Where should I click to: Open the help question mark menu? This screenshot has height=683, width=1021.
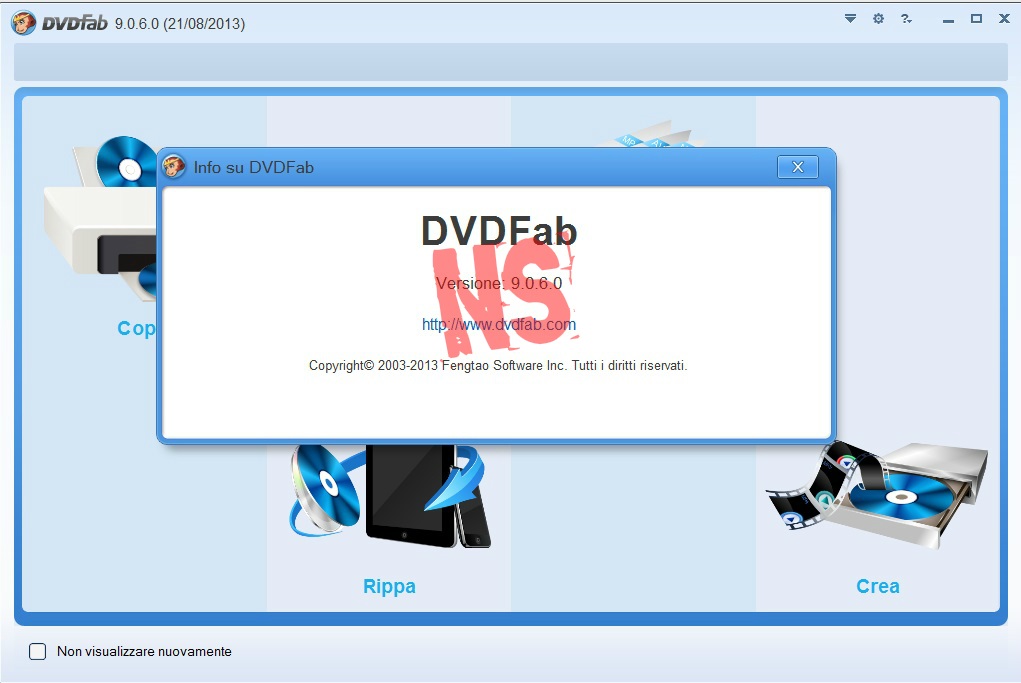906,19
